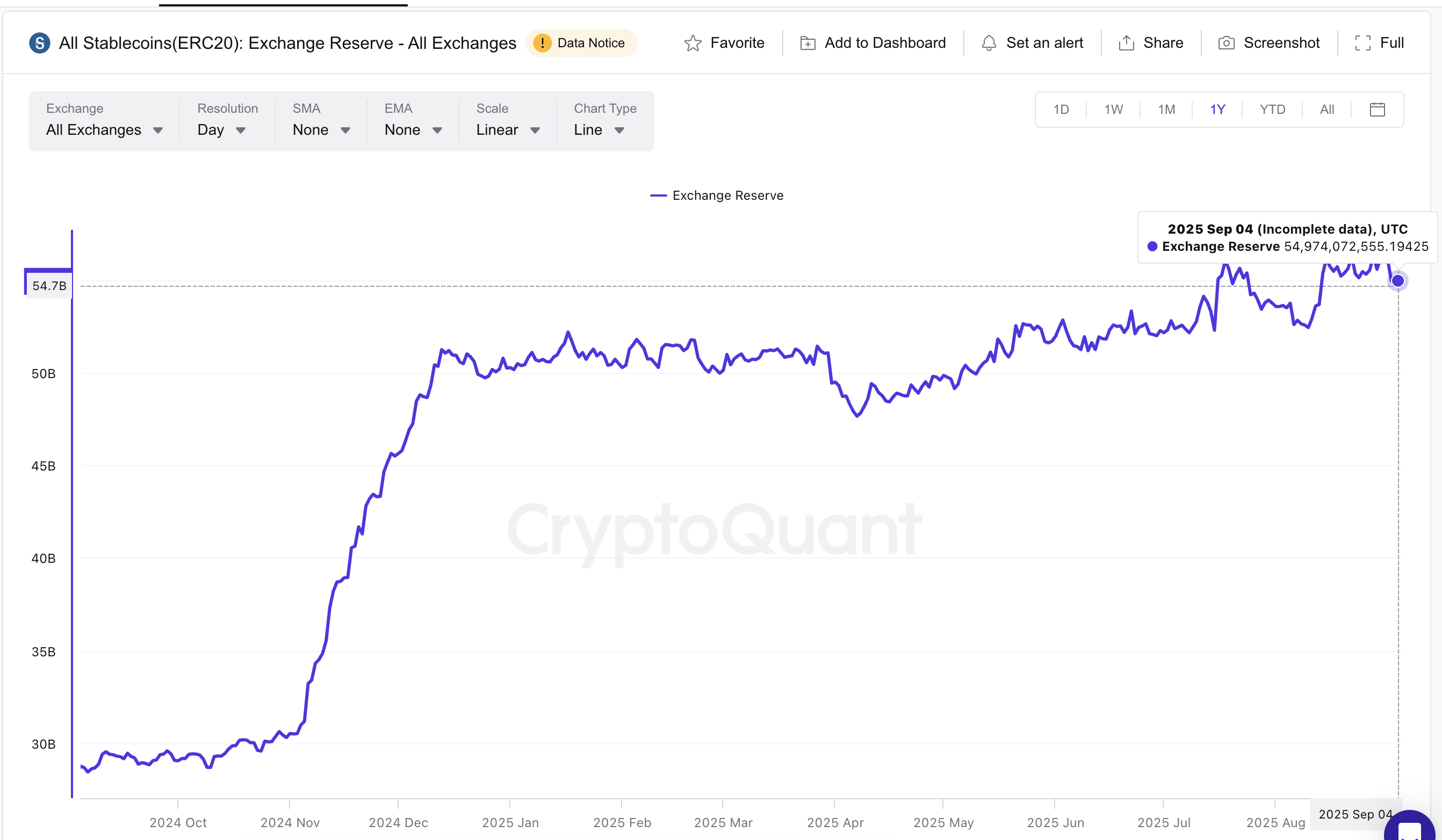
Task: Click the Screenshot camera icon
Action: click(1225, 43)
